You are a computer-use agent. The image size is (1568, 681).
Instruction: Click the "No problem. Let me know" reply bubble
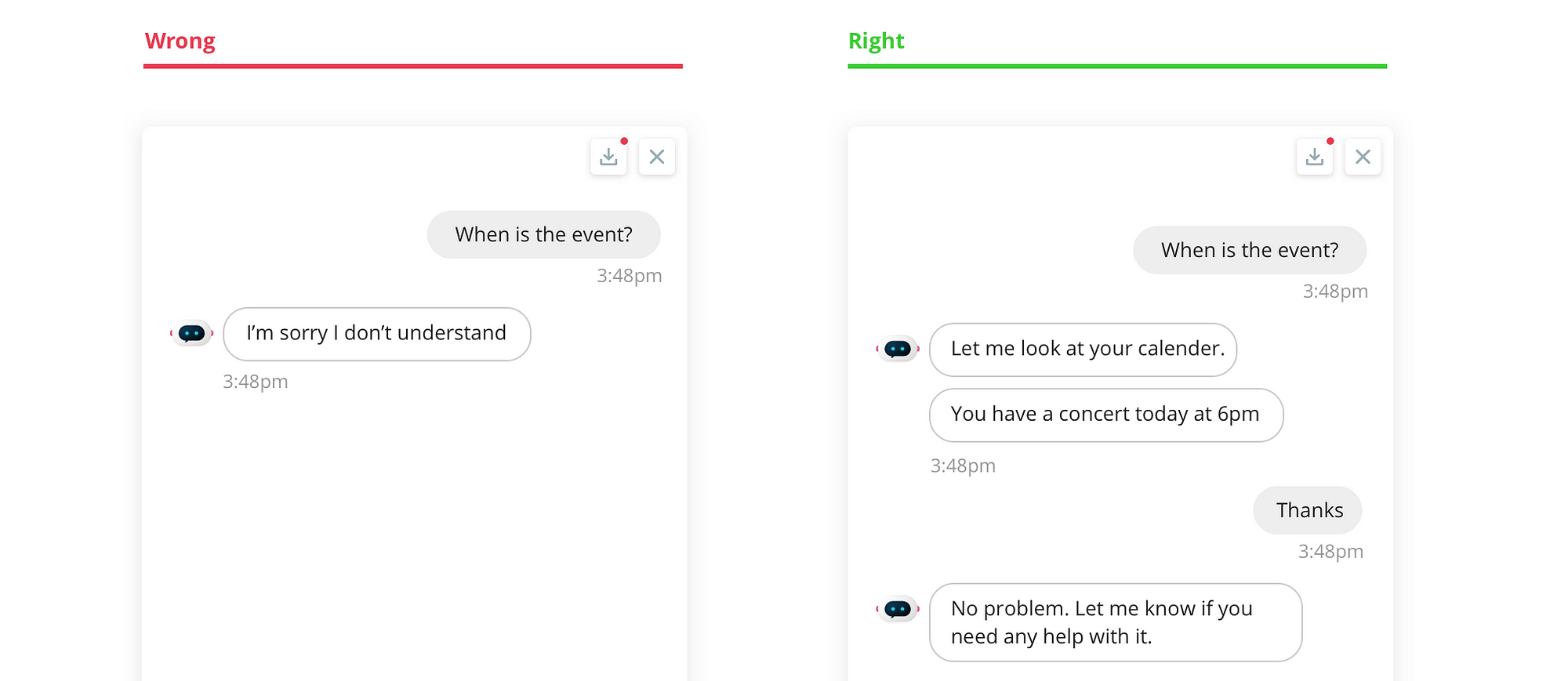1115,622
